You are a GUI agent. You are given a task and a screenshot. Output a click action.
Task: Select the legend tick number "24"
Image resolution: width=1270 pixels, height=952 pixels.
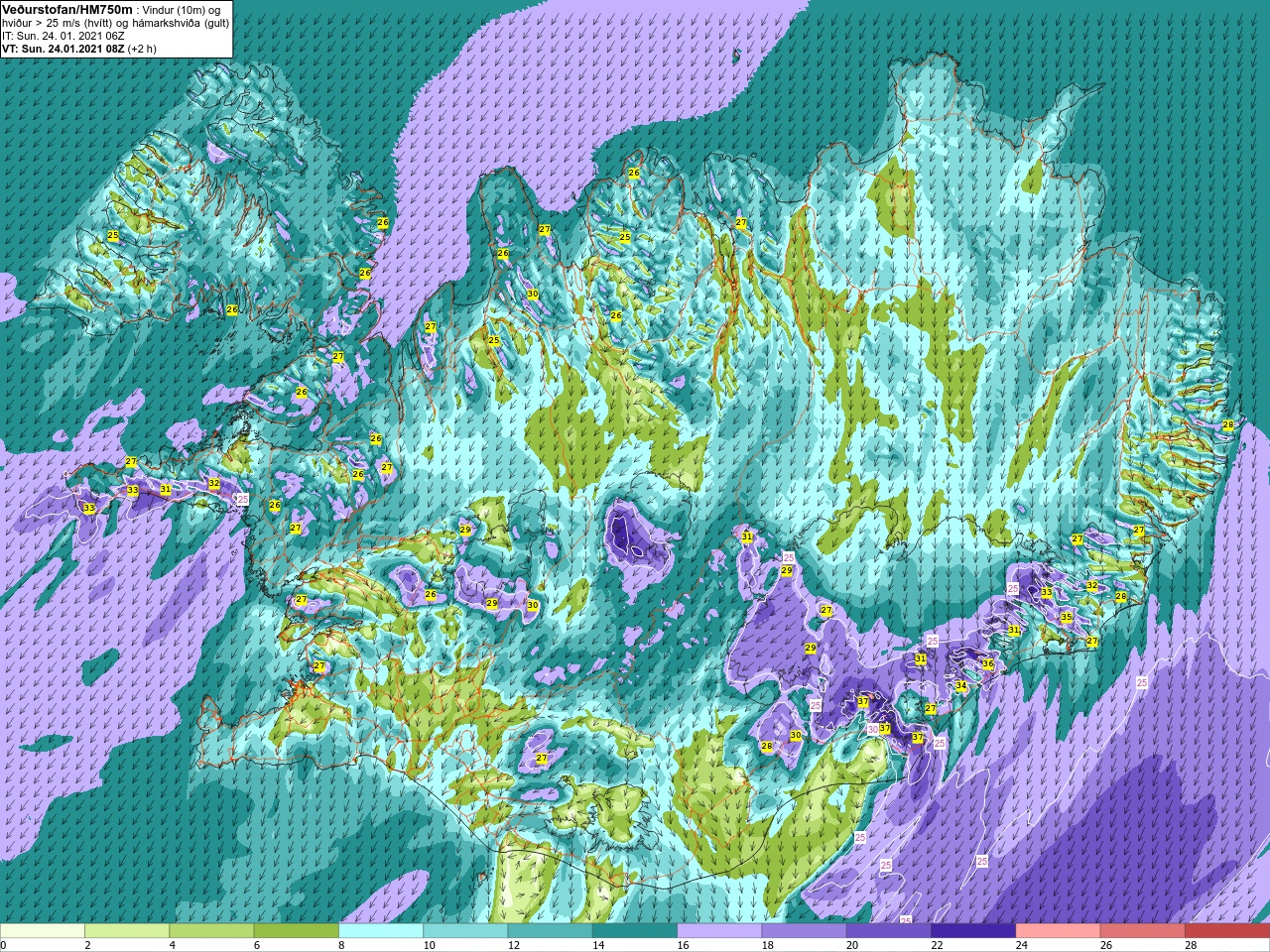pos(1022,946)
